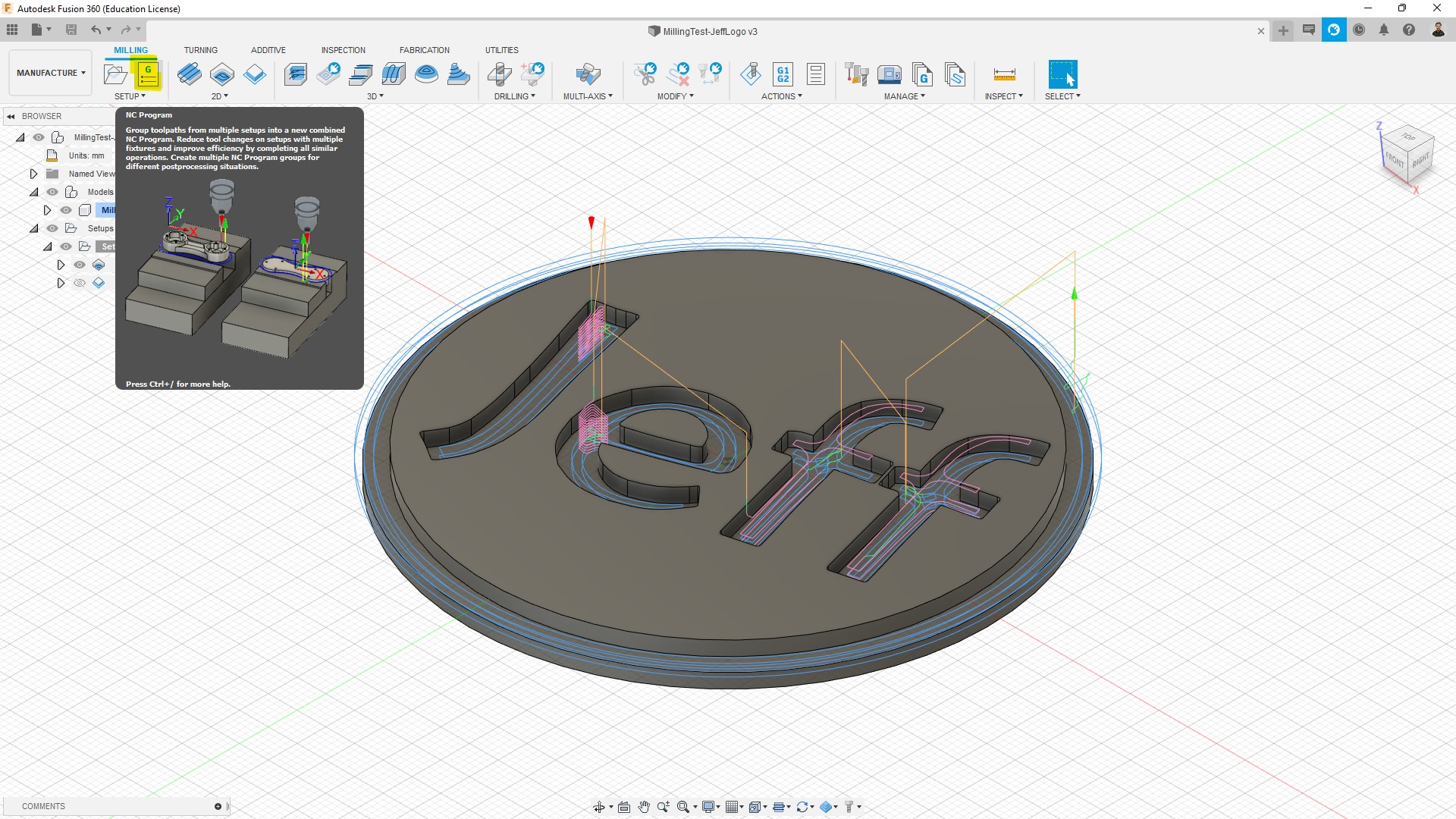
Task: Click the NC Program icon
Action: [x=148, y=74]
